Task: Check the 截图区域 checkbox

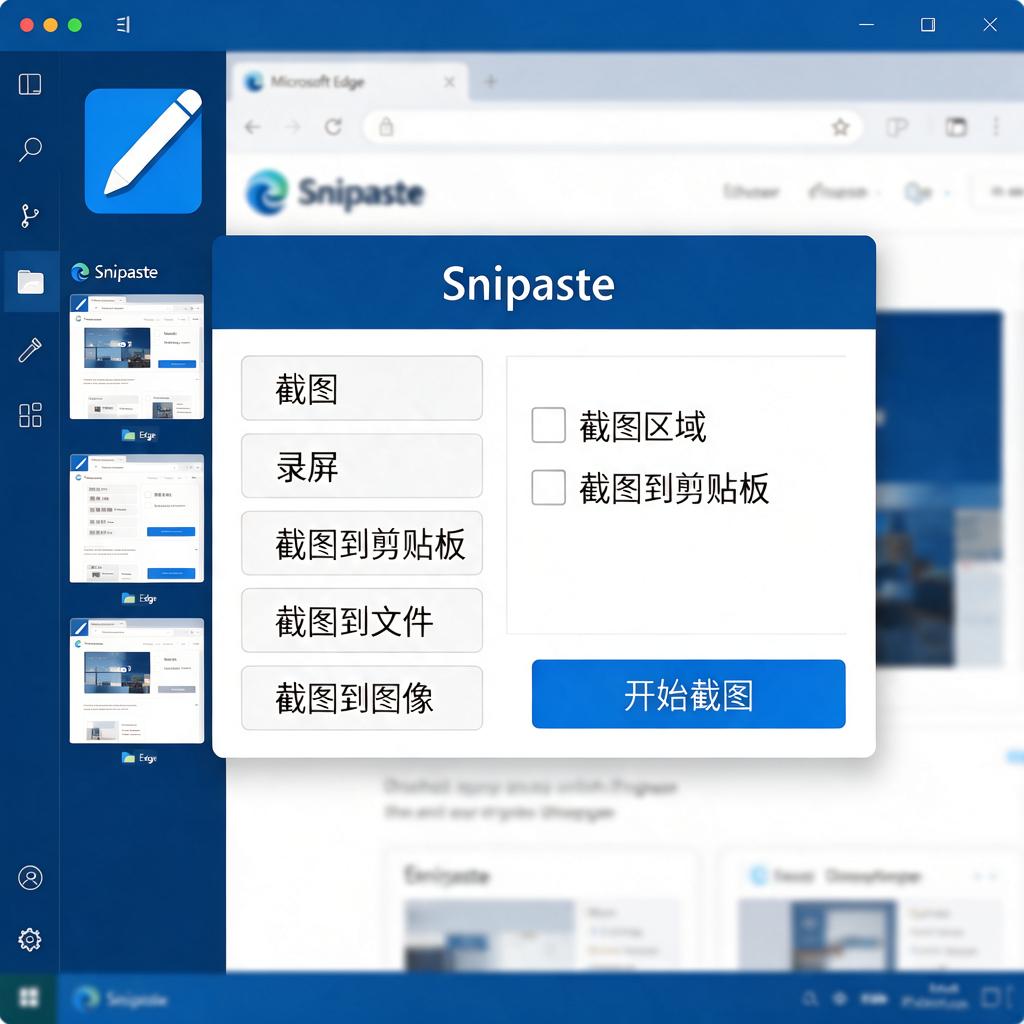Action: pos(549,425)
